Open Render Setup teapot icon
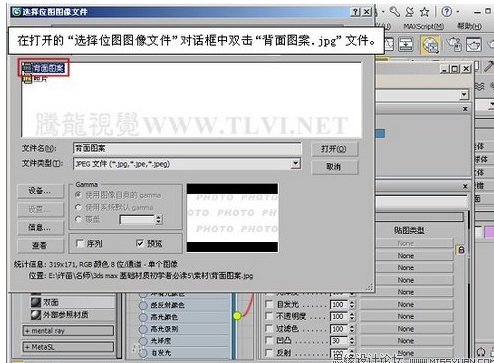This screenshot has height=363, width=494. [455, 45]
